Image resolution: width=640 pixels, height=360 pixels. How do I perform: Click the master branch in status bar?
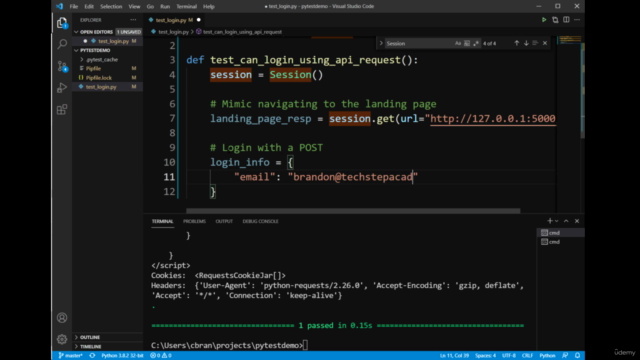tap(70, 356)
